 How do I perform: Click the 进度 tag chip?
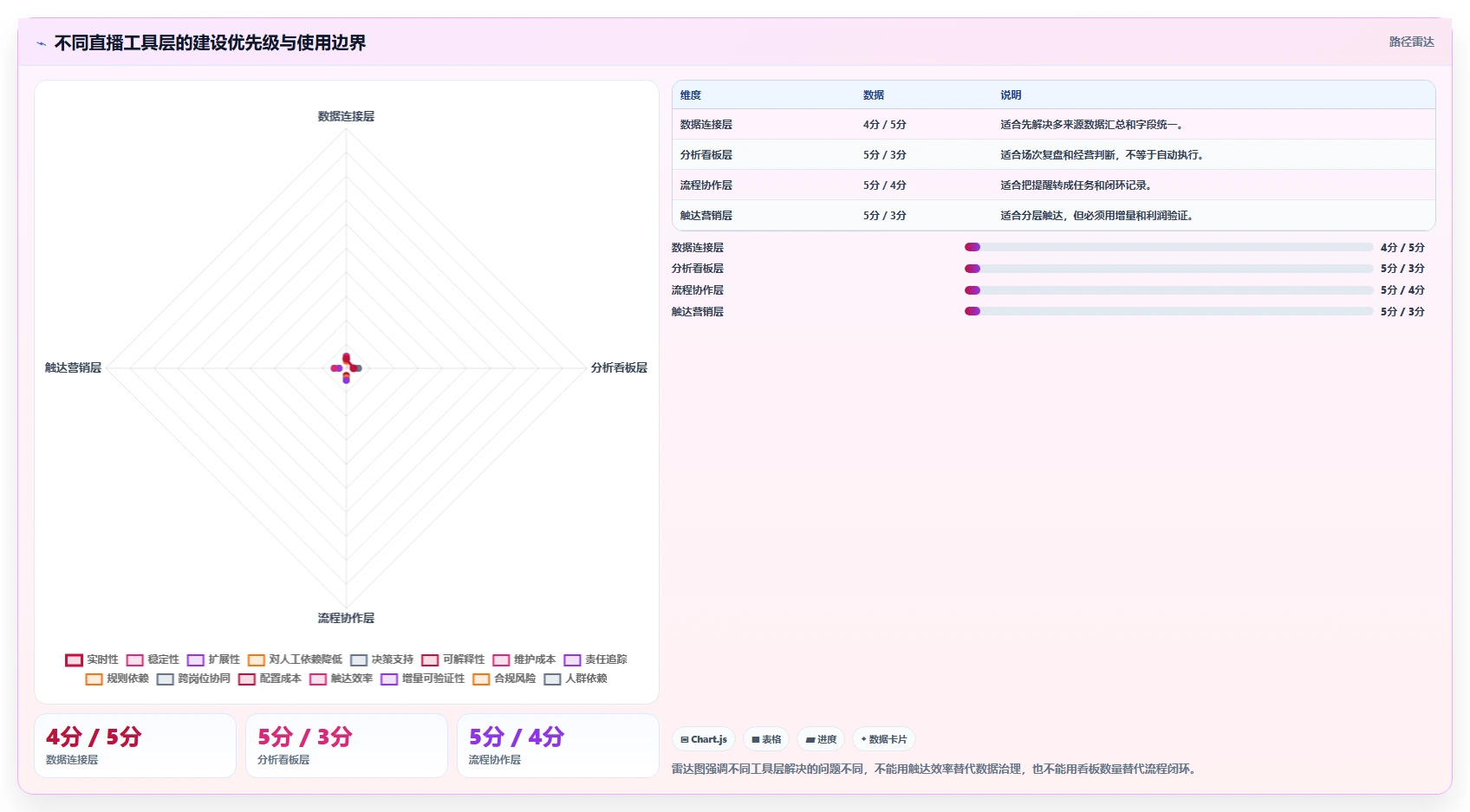pyautogui.click(x=821, y=739)
